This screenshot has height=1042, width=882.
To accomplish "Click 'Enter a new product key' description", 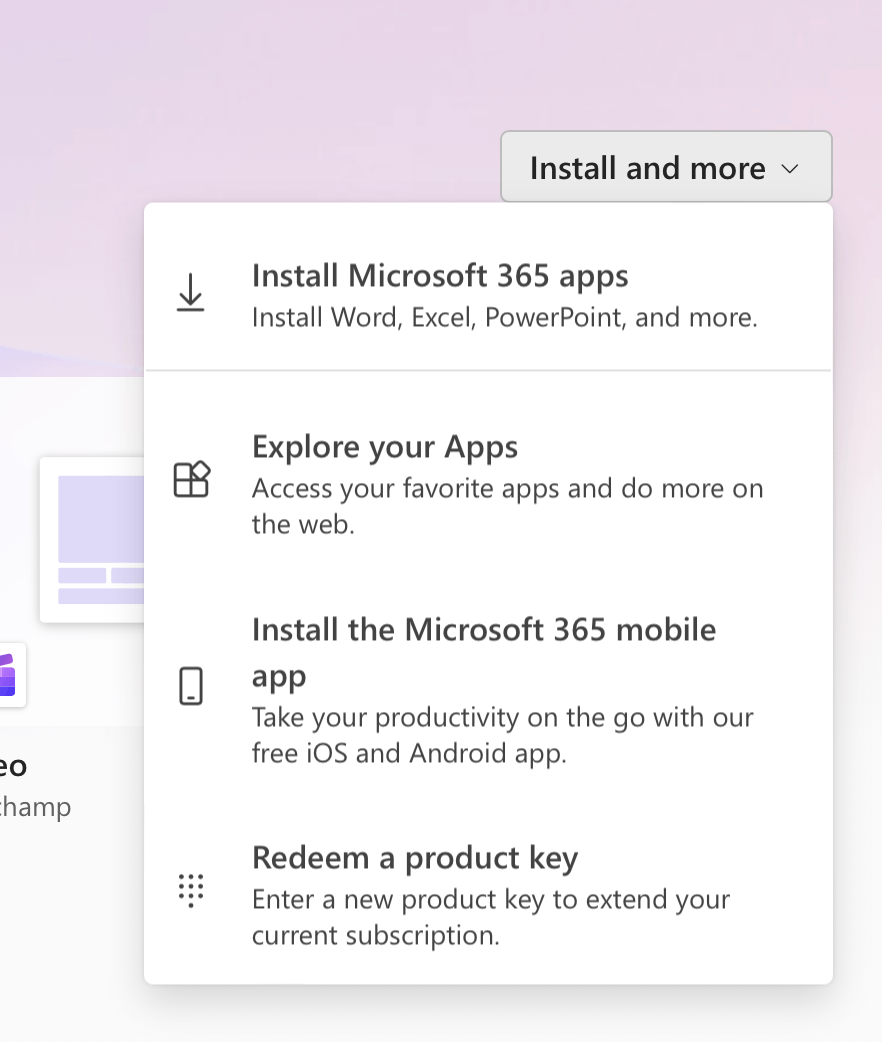I will (x=491, y=917).
